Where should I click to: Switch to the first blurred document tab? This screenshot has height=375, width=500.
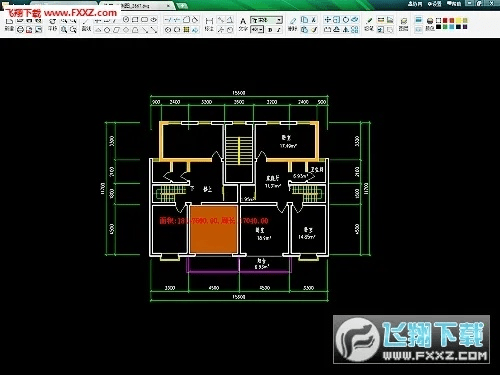pos(63,5)
